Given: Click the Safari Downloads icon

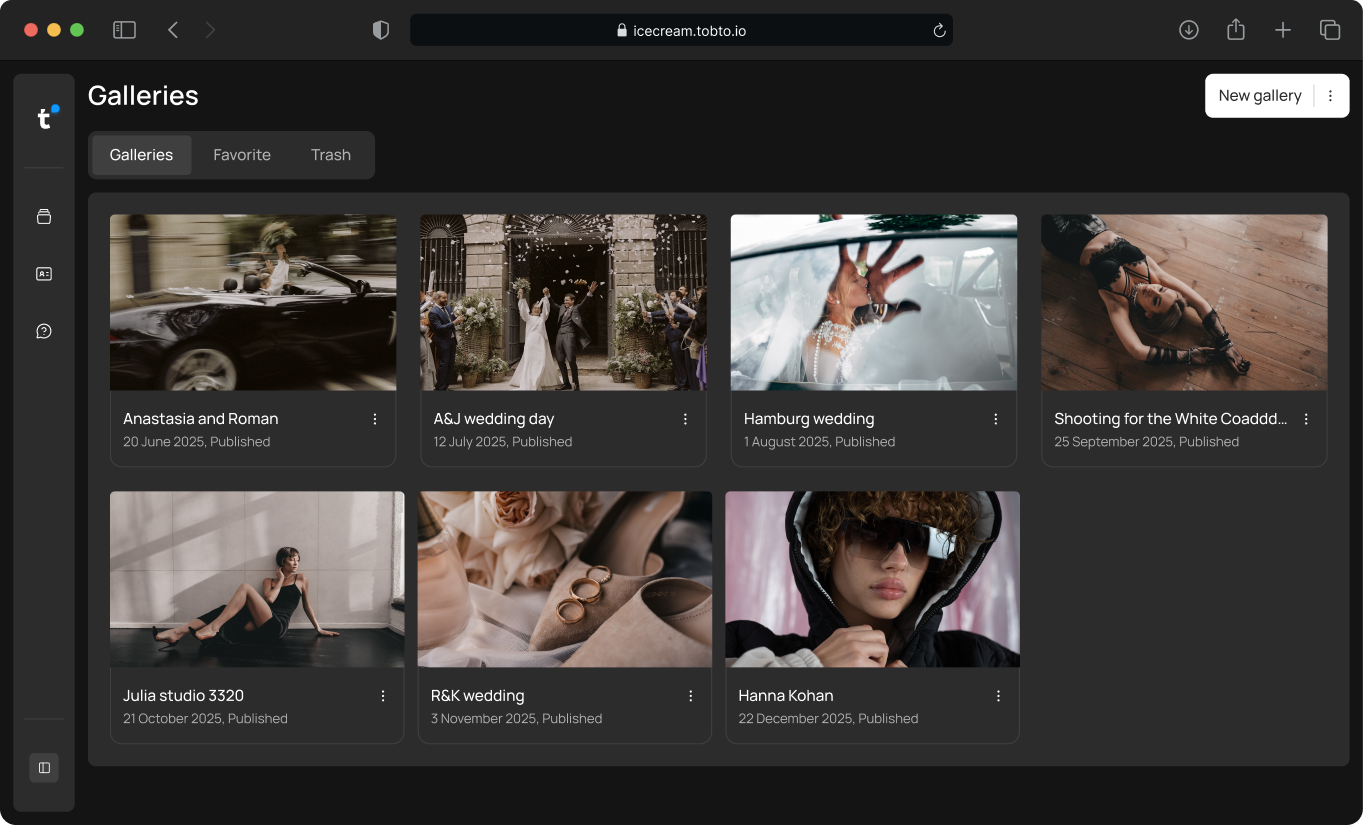Looking at the screenshot, I should point(1188,29).
